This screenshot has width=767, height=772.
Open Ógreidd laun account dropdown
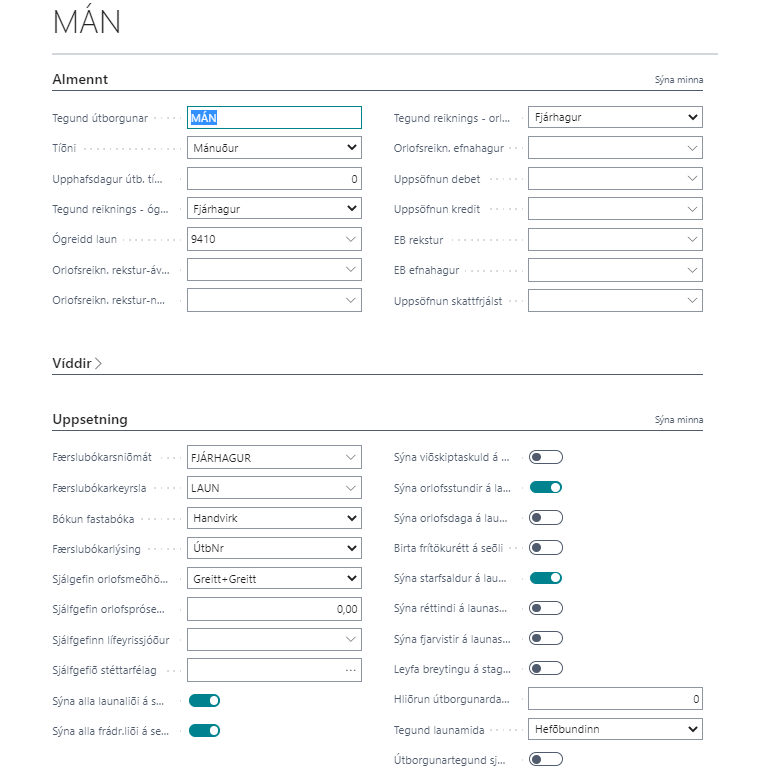(350, 239)
